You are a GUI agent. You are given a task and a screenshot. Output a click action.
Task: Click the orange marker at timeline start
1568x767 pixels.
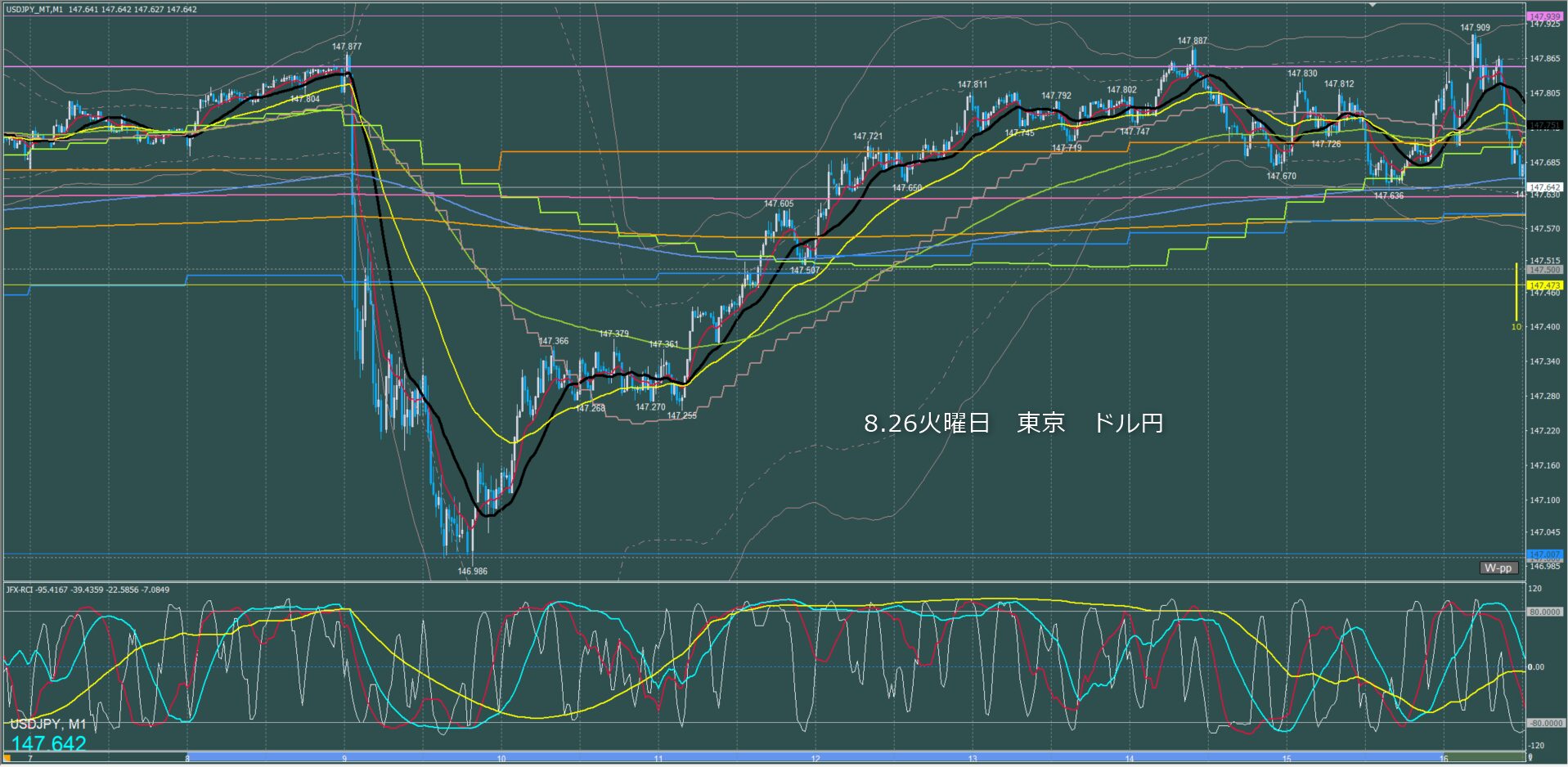(7, 758)
